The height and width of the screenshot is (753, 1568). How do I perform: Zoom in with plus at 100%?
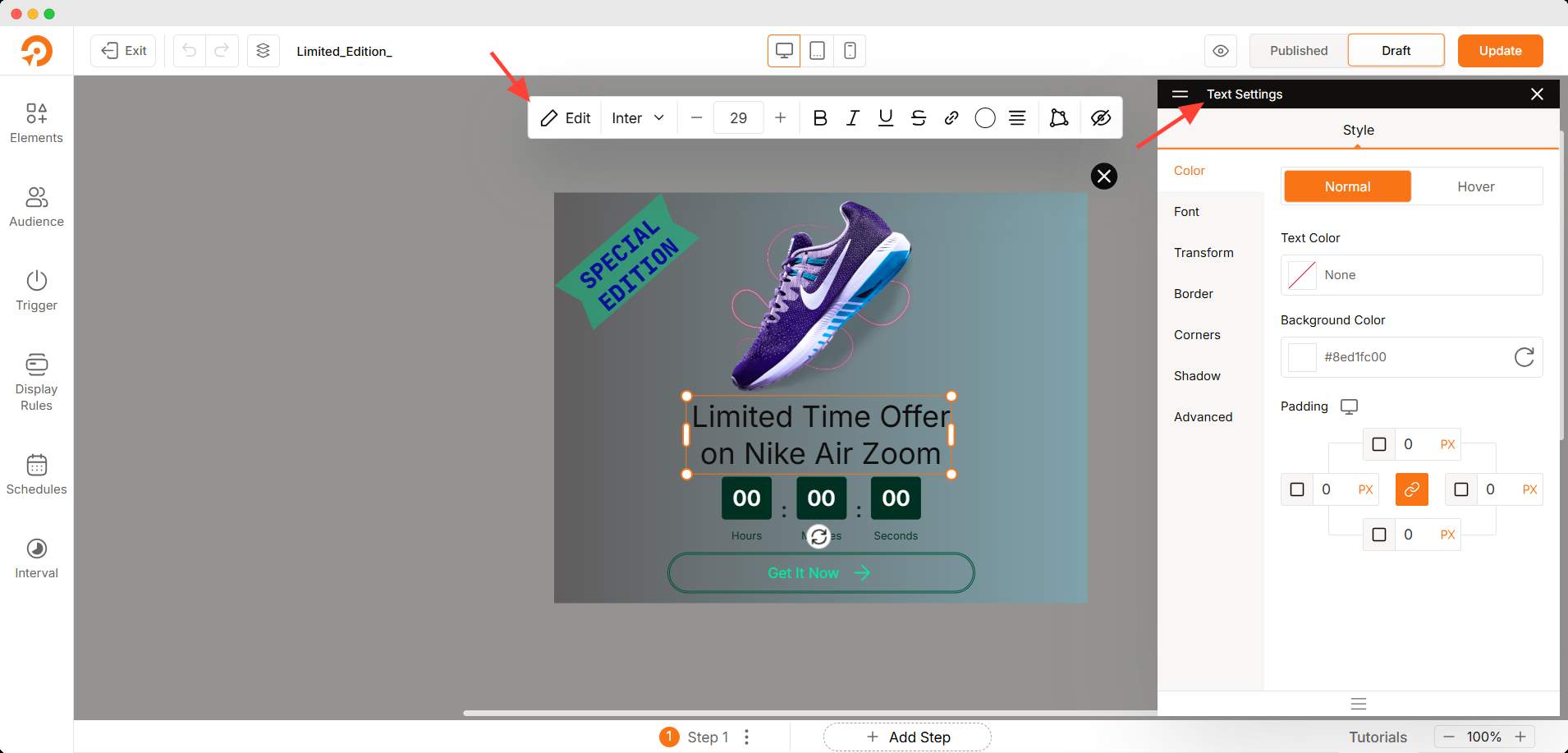pos(1520,737)
